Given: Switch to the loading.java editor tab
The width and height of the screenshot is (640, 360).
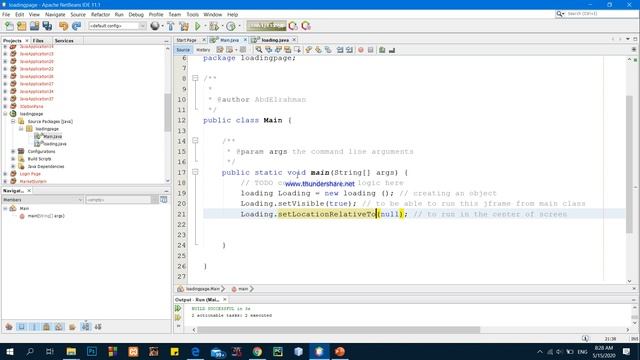Looking at the screenshot, I should coord(275,40).
